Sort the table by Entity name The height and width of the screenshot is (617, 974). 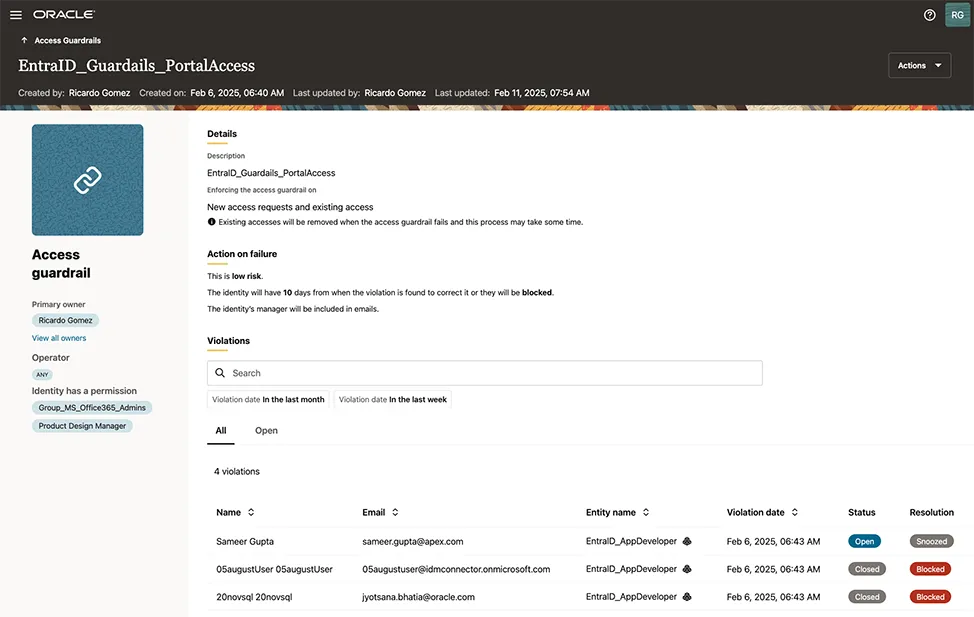[646, 512]
